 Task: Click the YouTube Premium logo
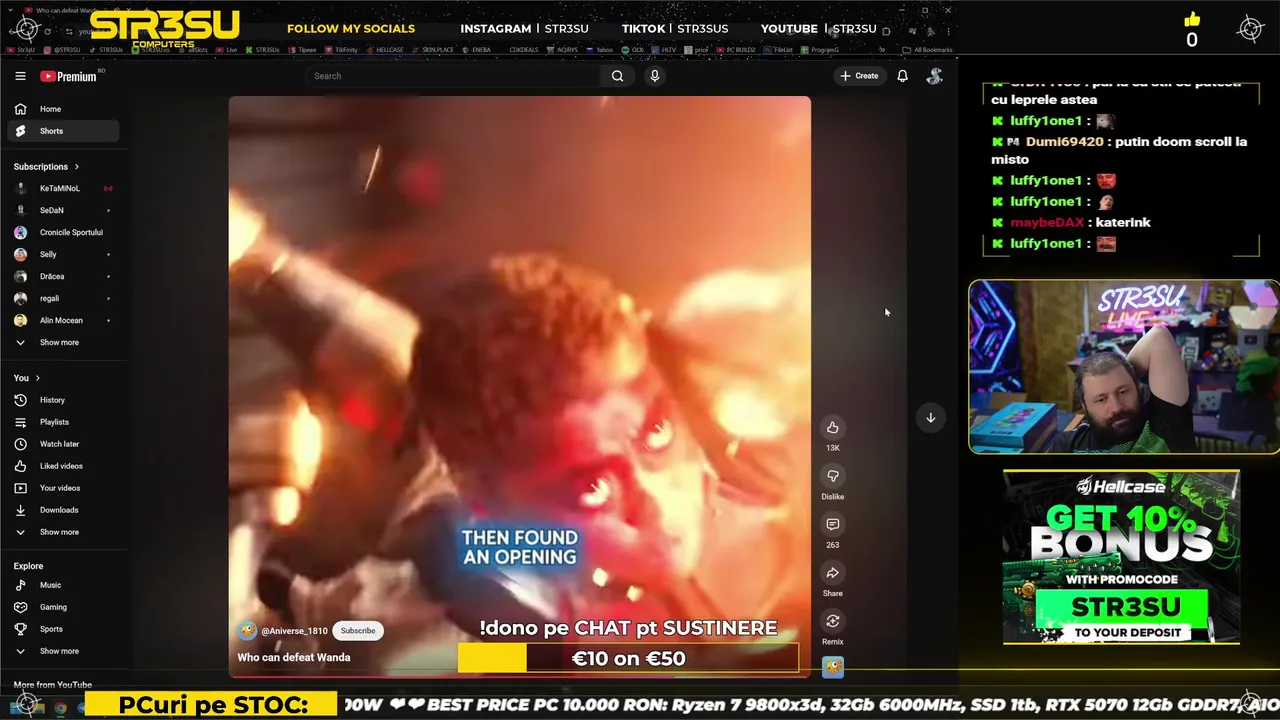click(x=69, y=76)
